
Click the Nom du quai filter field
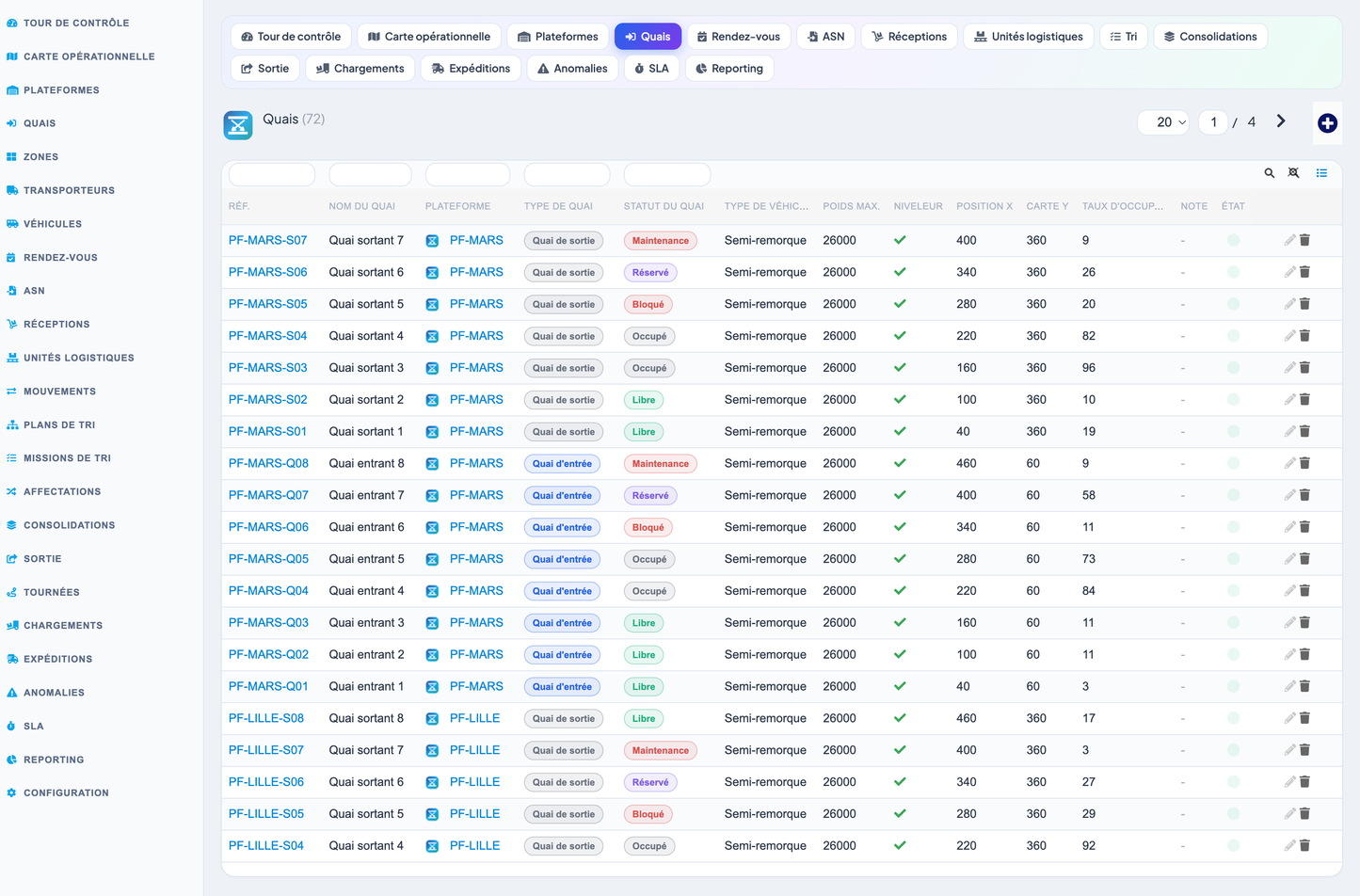(370, 174)
